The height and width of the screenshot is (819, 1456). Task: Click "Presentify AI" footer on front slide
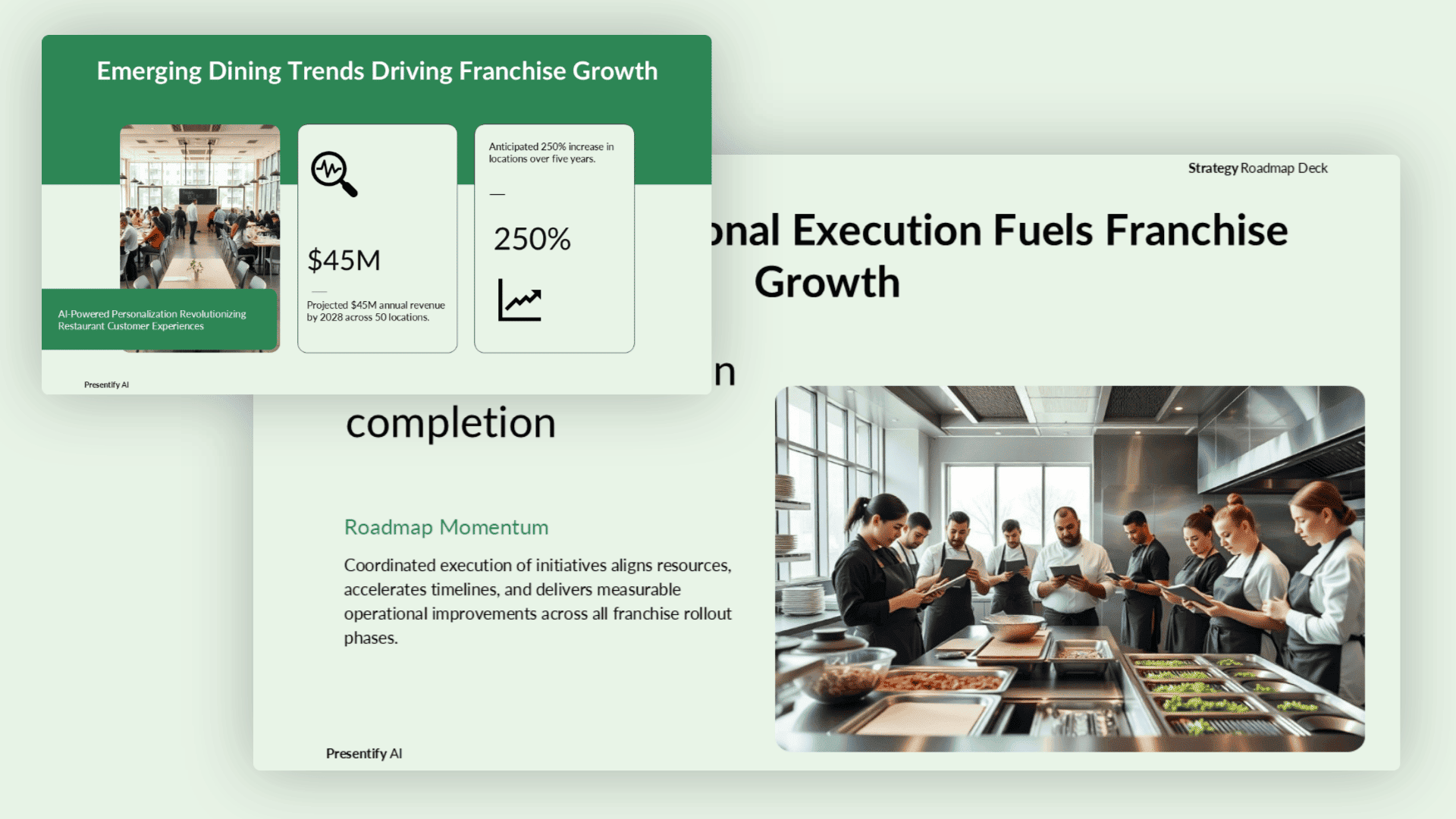(106, 384)
